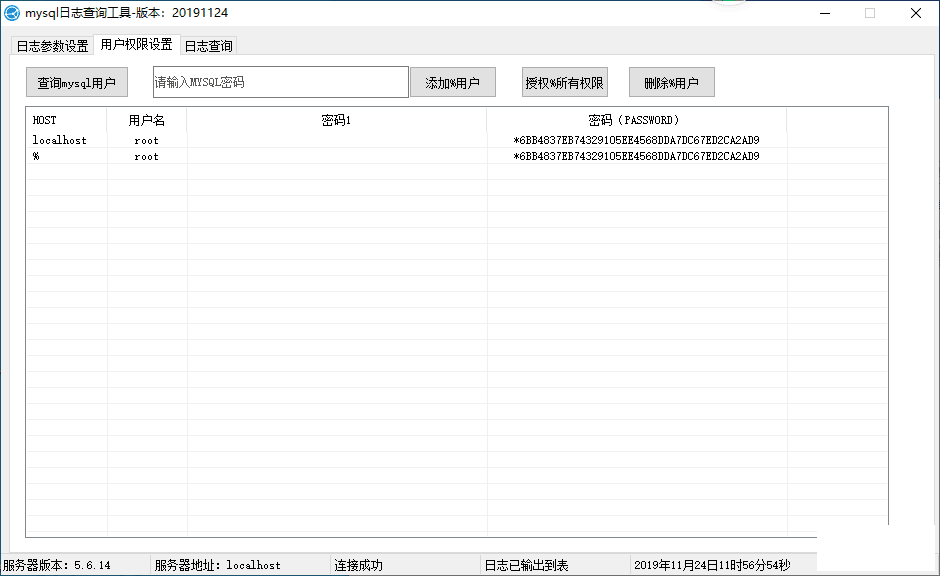Click 删除%用户 button
940x576 pixels.
click(x=671, y=83)
